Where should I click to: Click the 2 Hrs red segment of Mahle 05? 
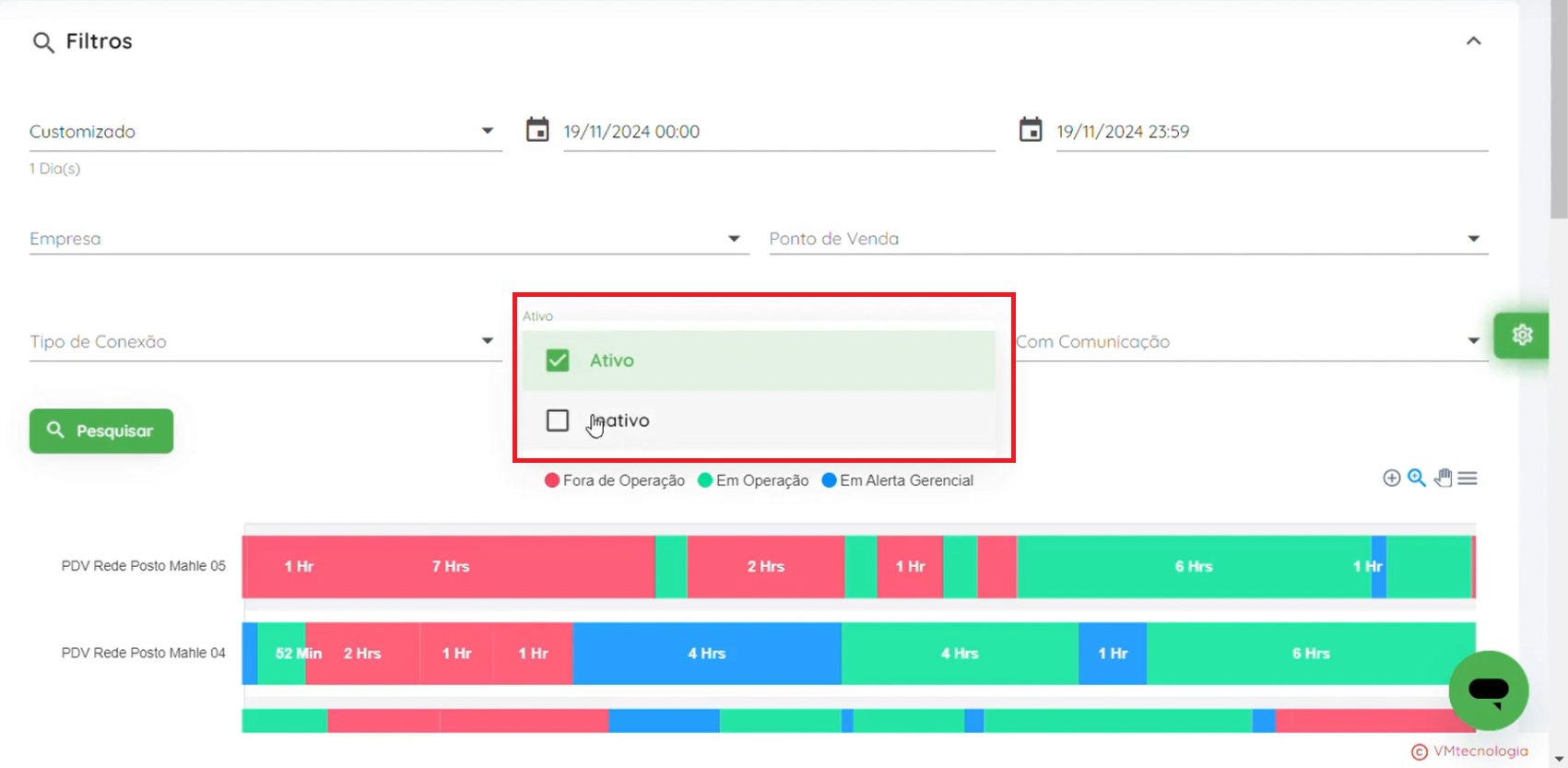[x=766, y=567]
